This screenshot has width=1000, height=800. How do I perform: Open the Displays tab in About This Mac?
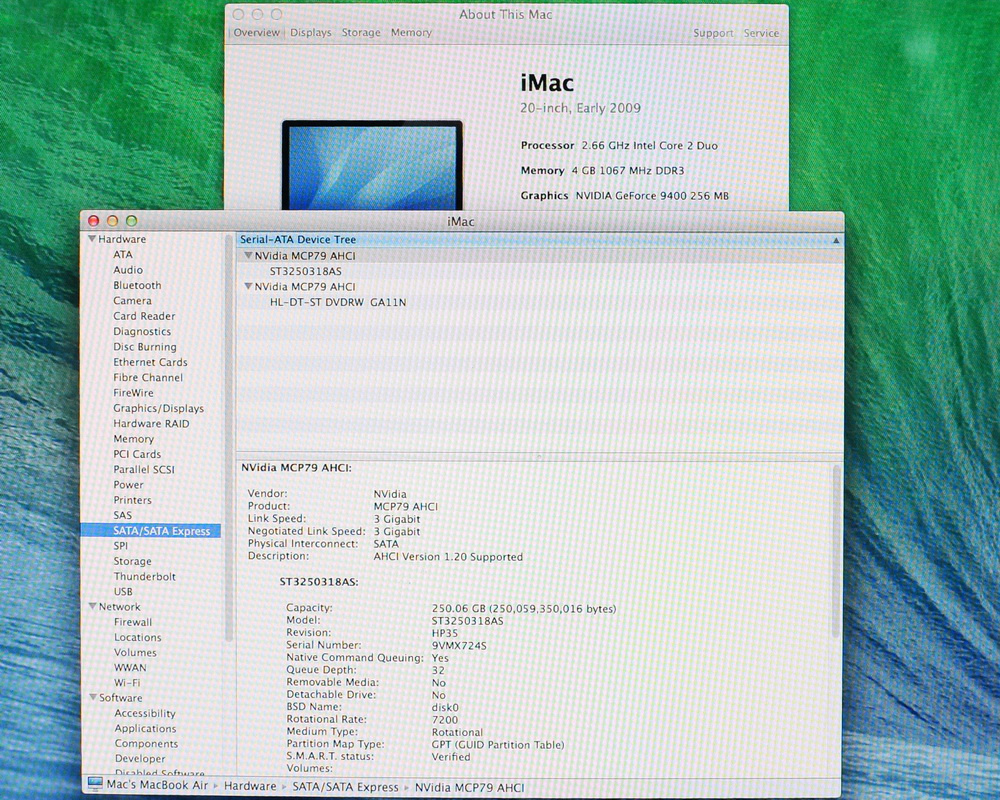tap(311, 33)
